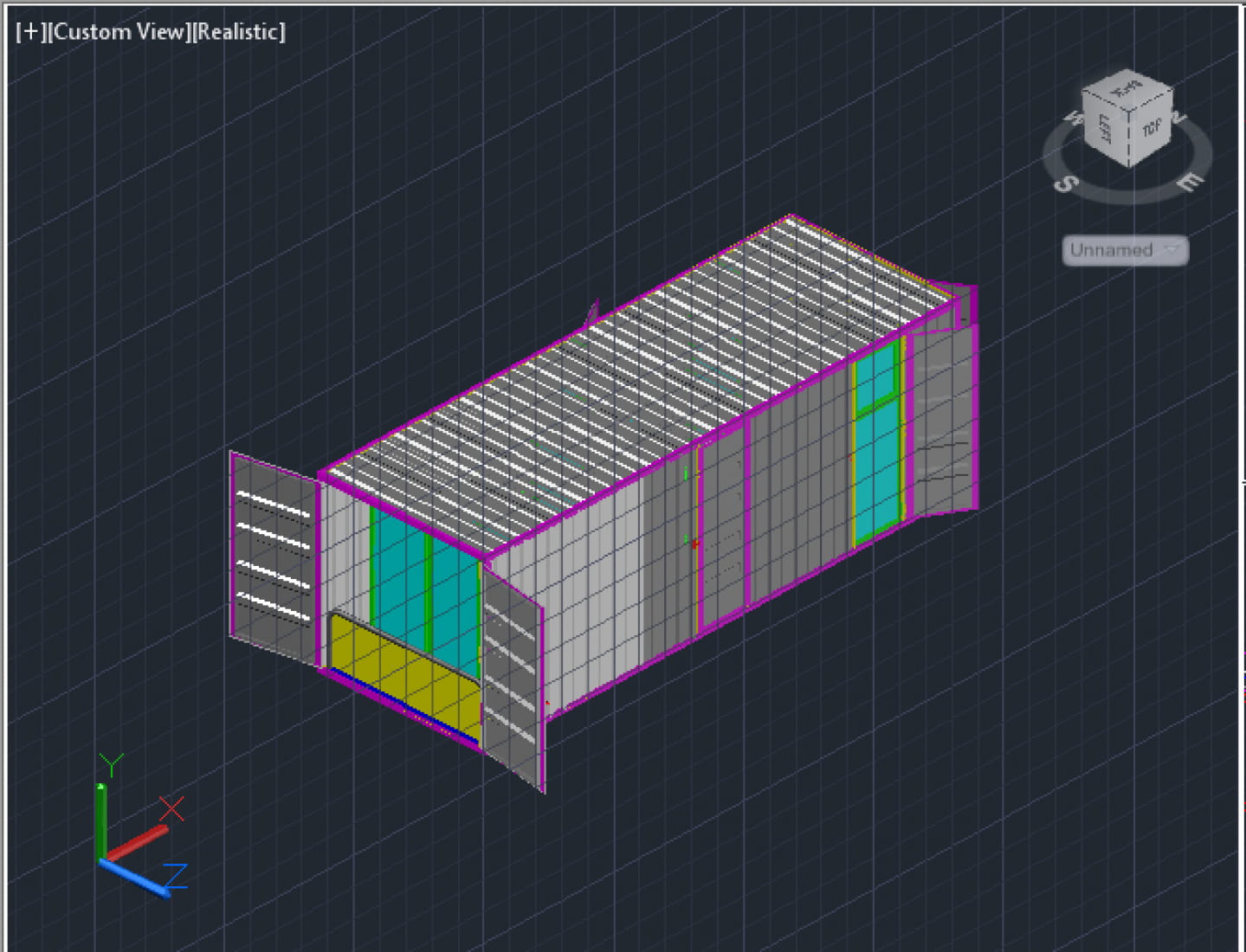The width and height of the screenshot is (1246, 952).
Task: Click the S compass direction on ViewCube
Action: click(1067, 183)
